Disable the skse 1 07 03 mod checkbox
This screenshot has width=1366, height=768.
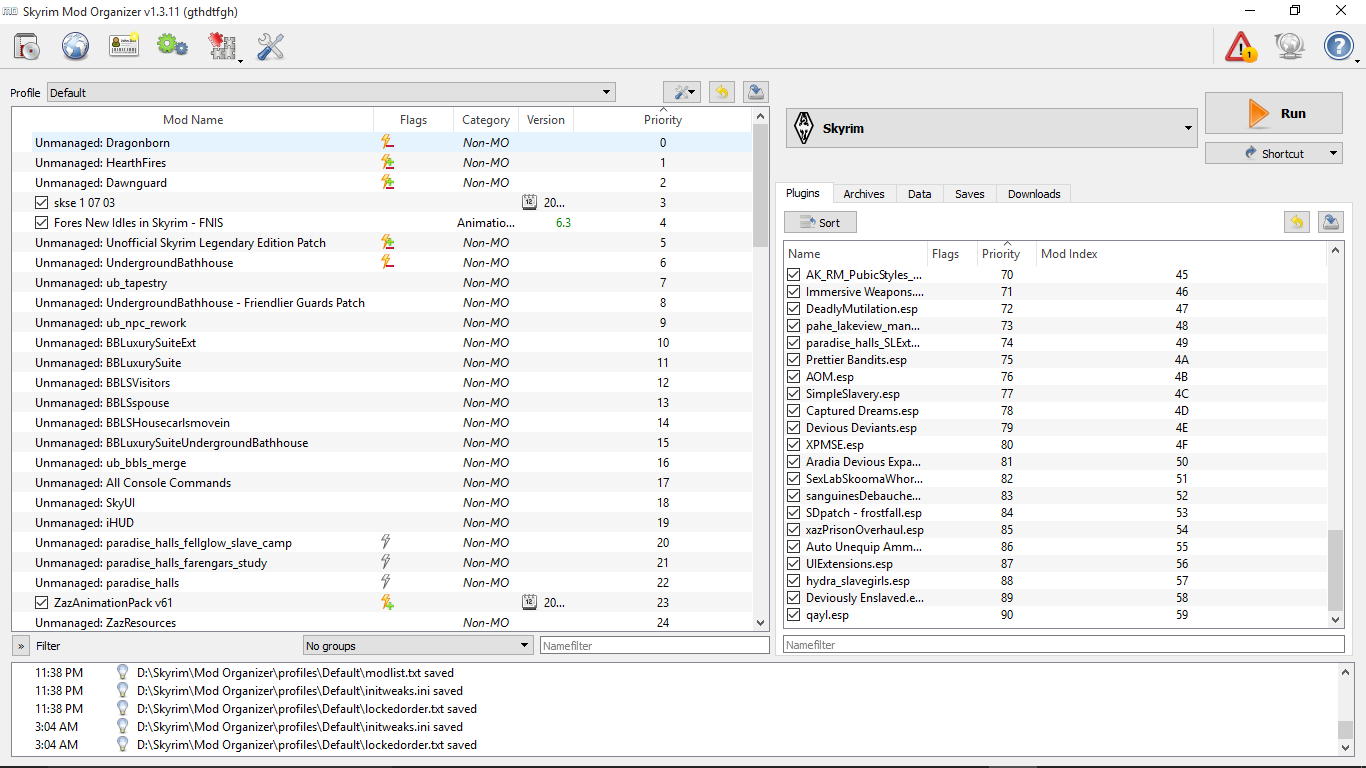click(x=41, y=203)
